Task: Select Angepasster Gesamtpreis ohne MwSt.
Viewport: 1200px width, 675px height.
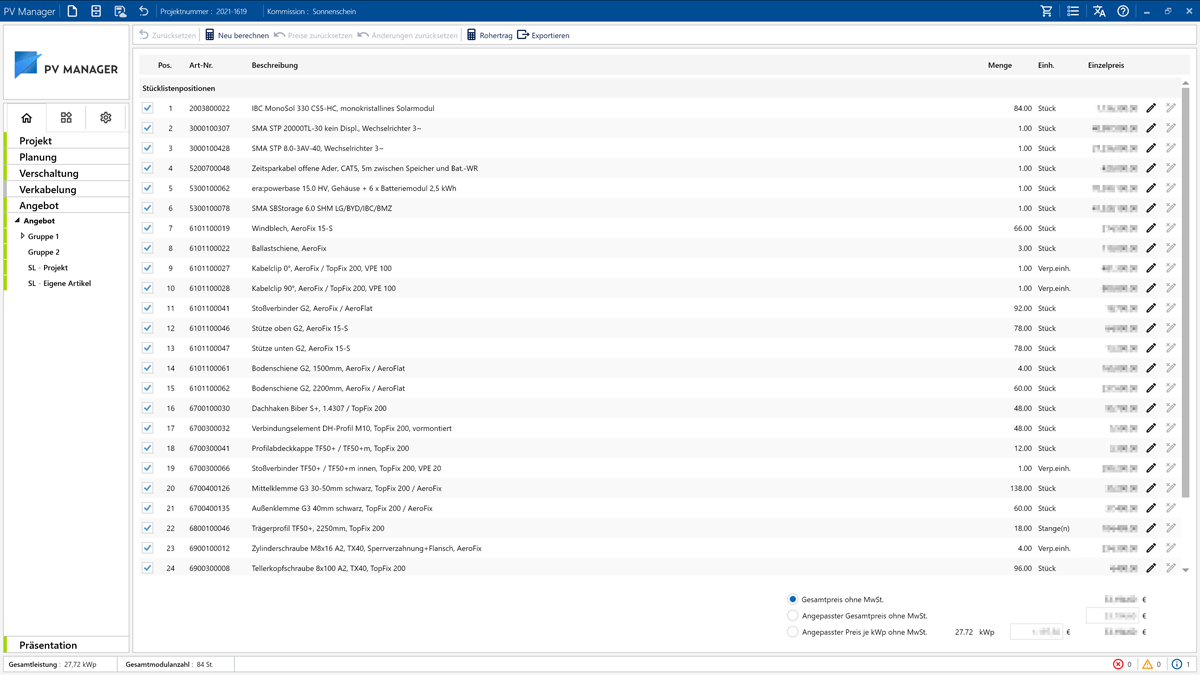Action: pos(793,616)
